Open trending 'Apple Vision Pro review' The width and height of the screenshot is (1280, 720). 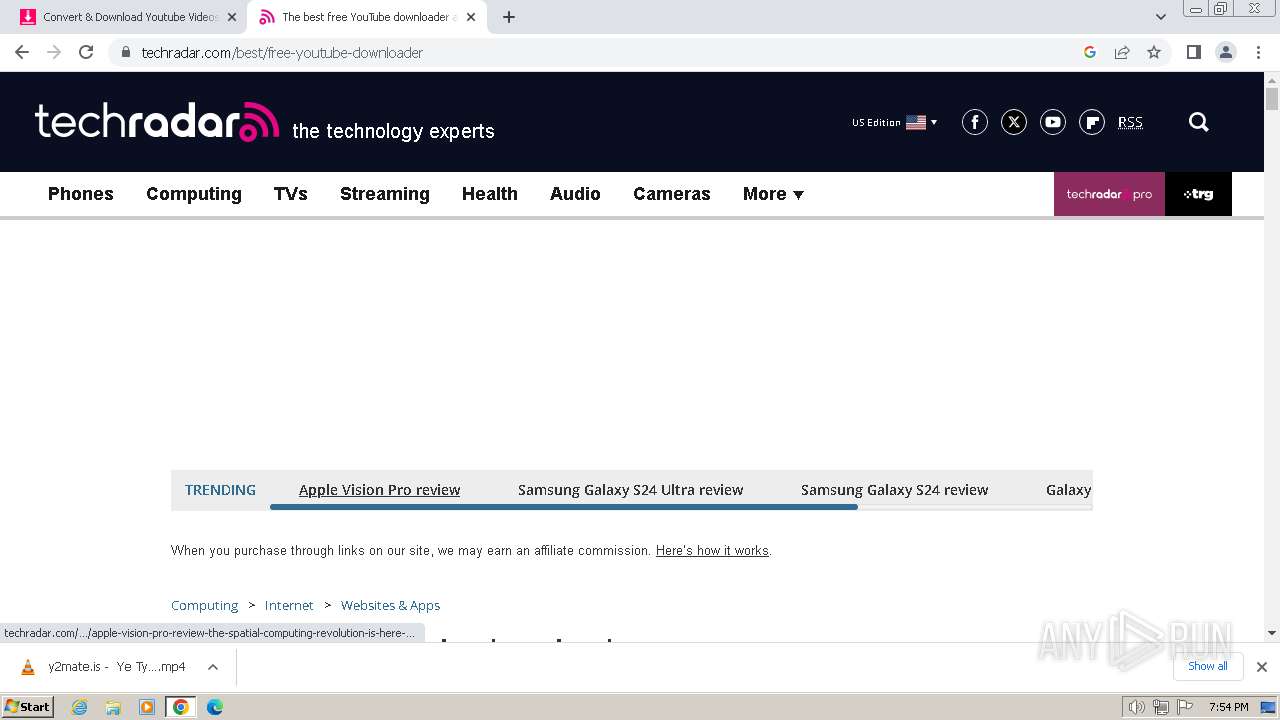click(x=380, y=490)
